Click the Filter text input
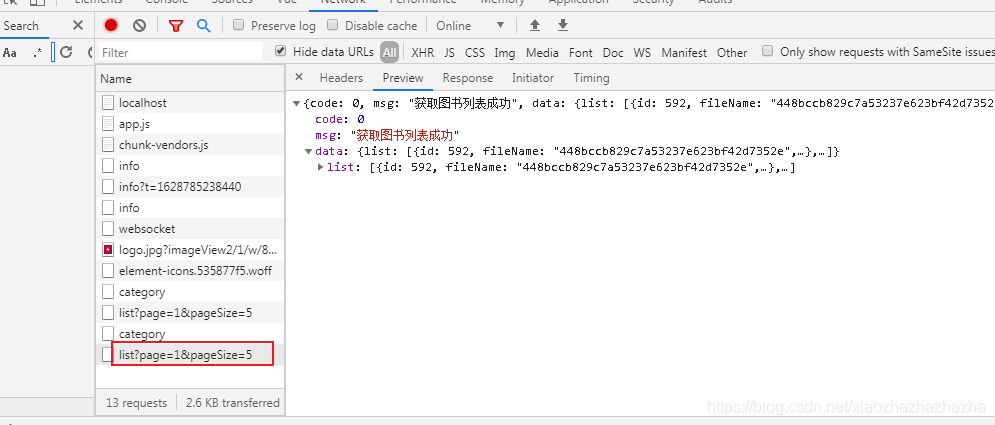Image resolution: width=995 pixels, height=425 pixels. 180,52
